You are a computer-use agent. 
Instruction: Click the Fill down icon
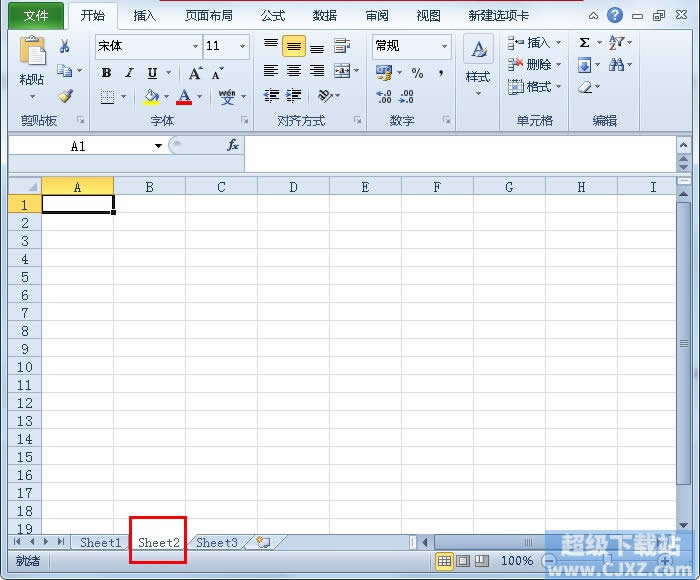coord(584,65)
